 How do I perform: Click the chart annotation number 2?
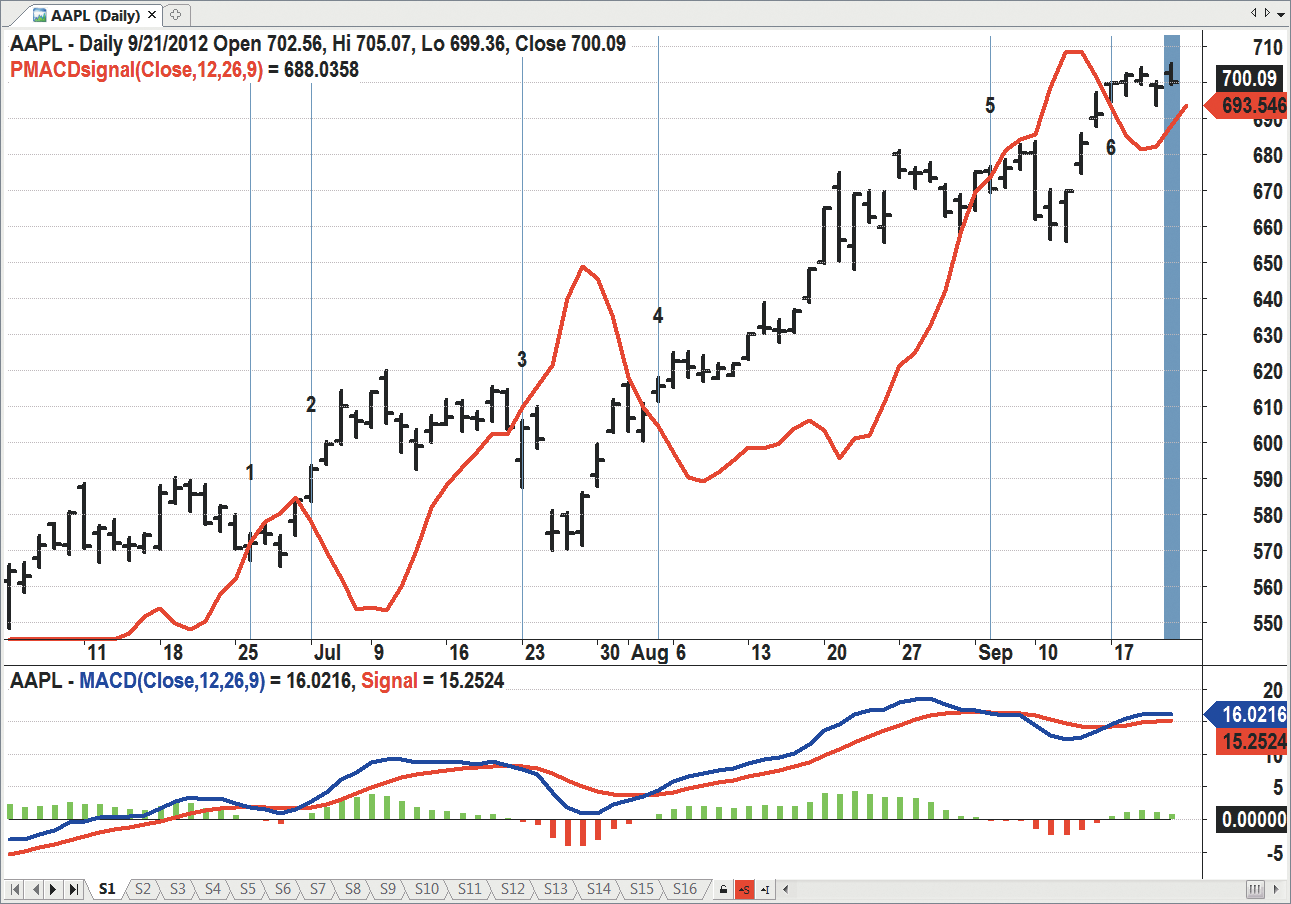311,405
